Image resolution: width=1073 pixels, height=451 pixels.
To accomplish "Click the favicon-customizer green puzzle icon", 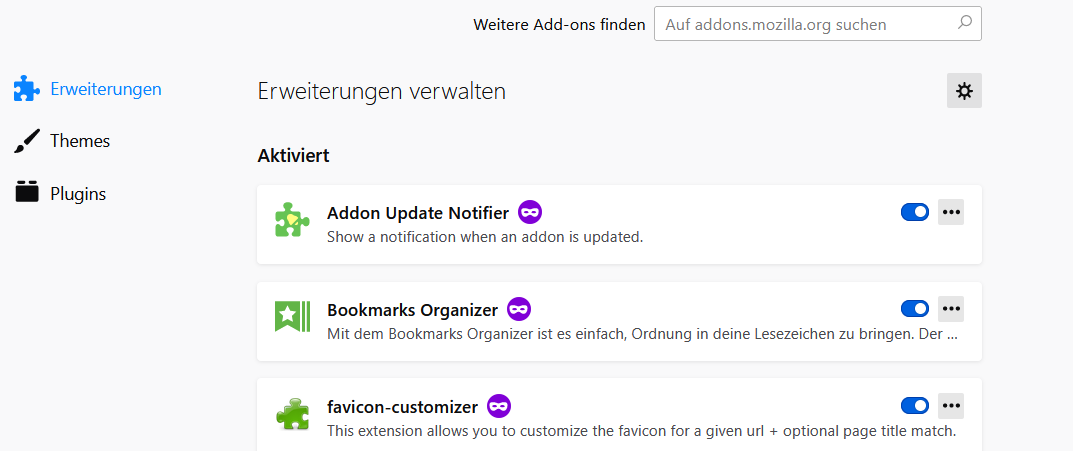I will click(x=292, y=413).
